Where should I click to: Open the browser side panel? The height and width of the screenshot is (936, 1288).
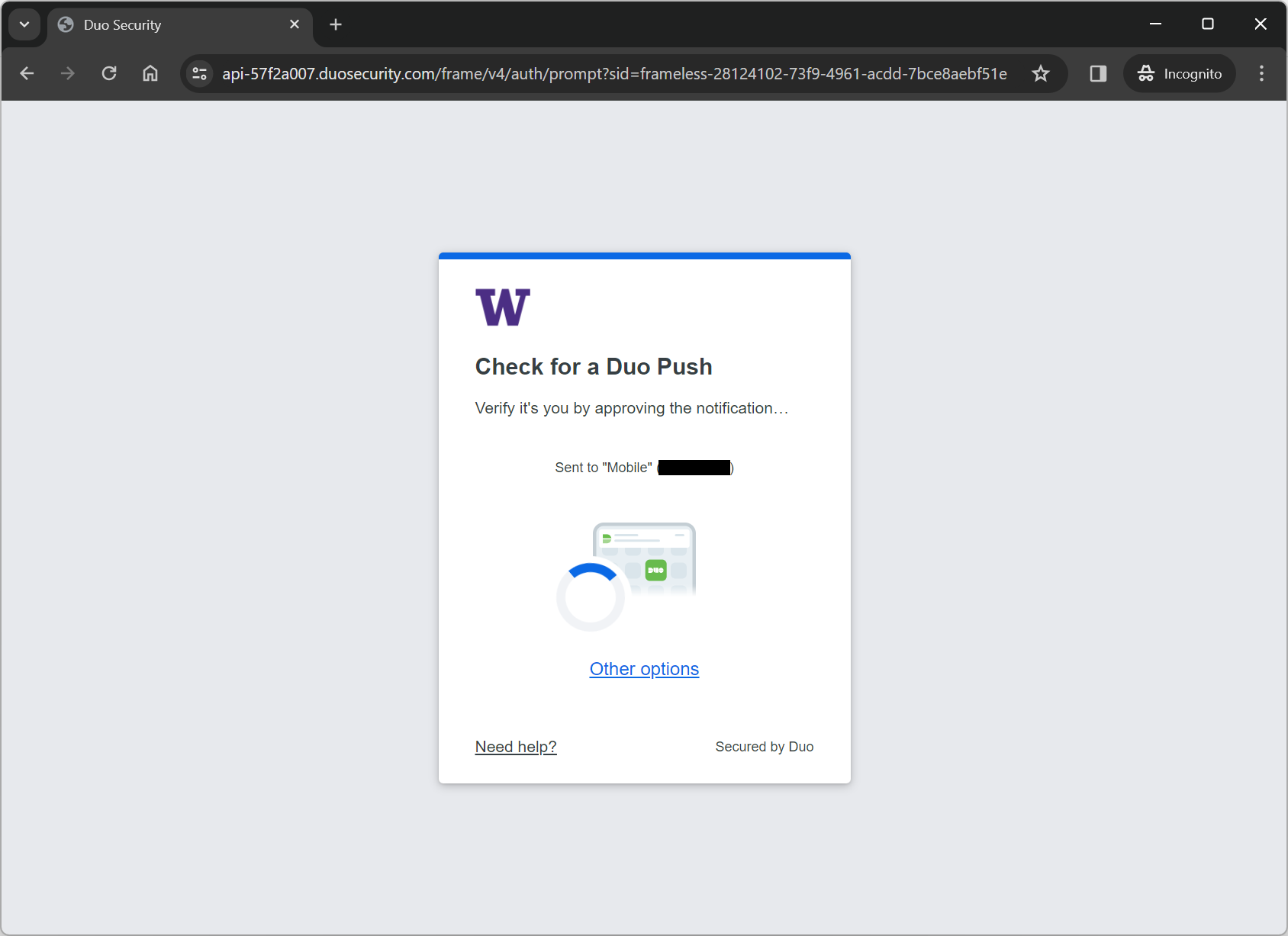pyautogui.click(x=1098, y=73)
